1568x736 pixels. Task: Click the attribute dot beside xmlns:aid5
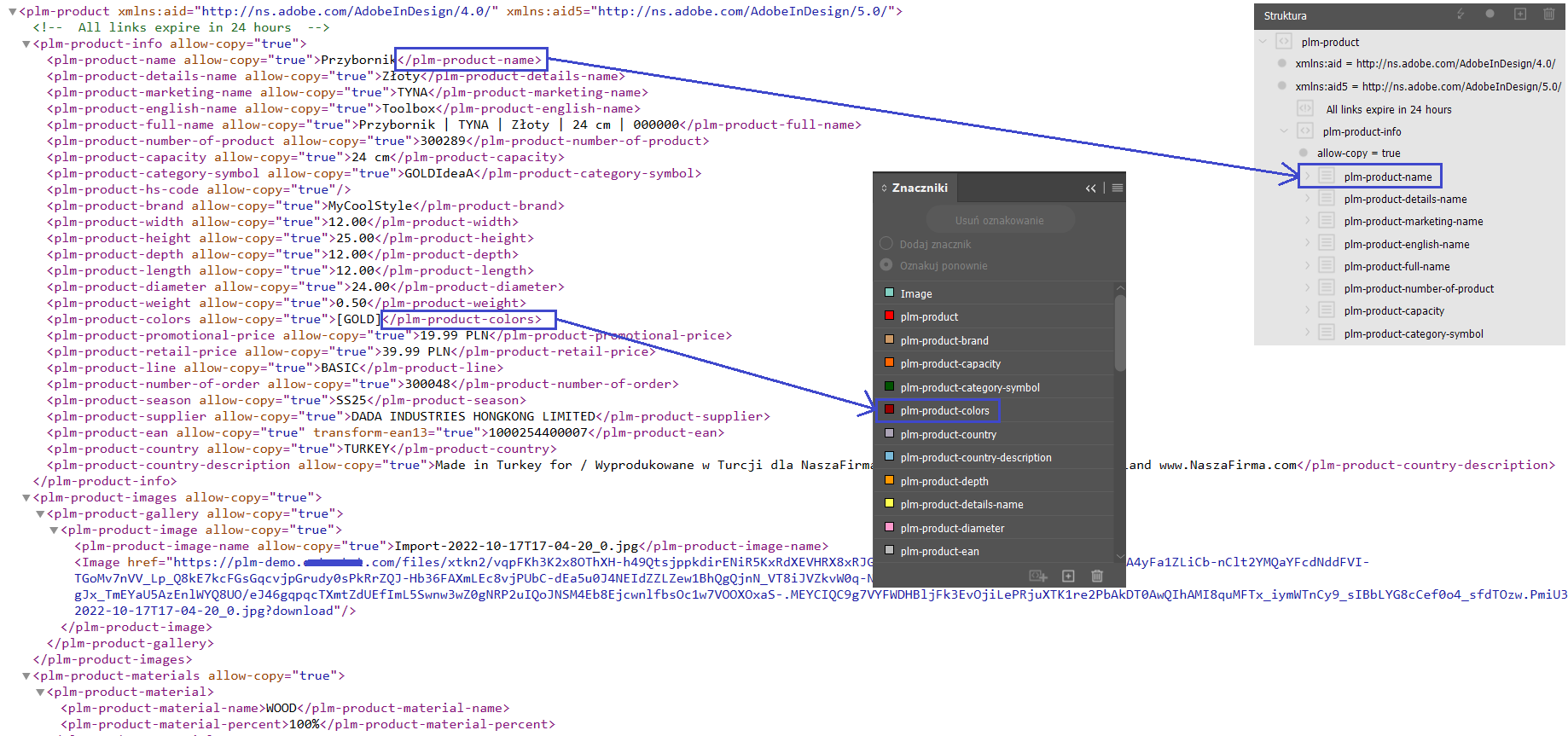1282,85
